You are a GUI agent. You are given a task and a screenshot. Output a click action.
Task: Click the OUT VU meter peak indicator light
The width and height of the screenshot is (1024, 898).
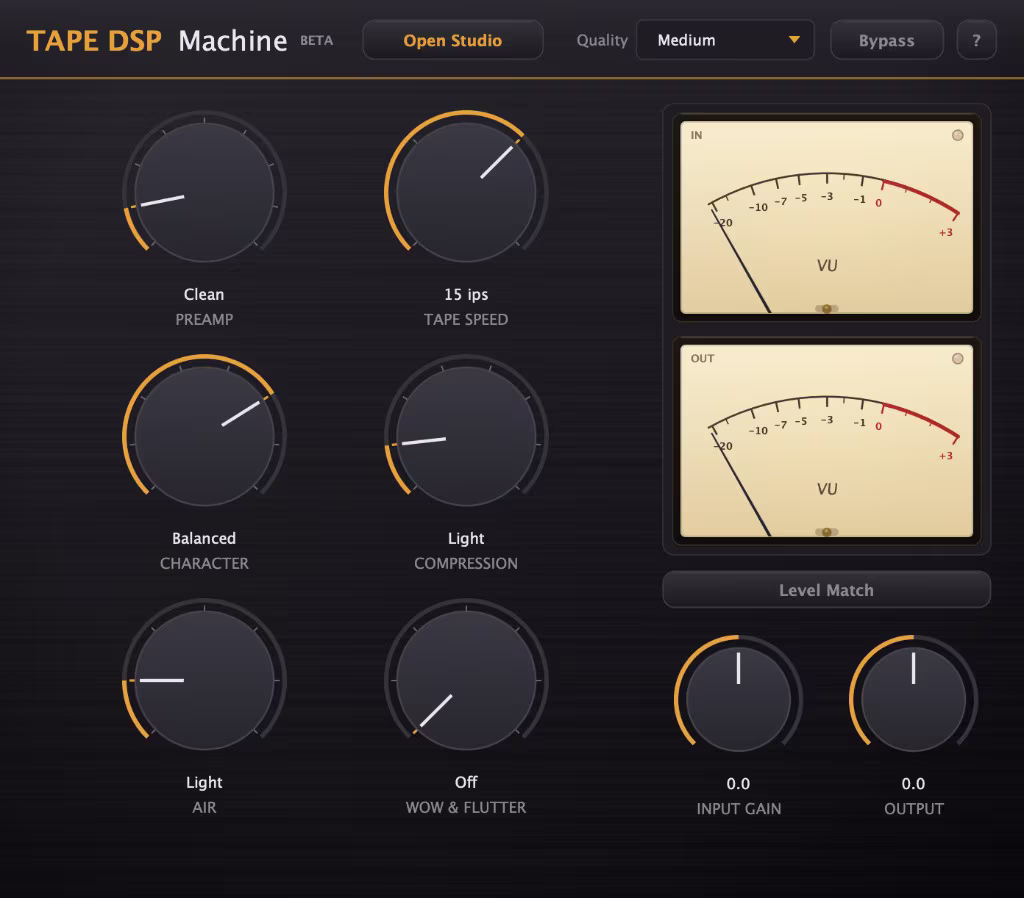click(957, 359)
